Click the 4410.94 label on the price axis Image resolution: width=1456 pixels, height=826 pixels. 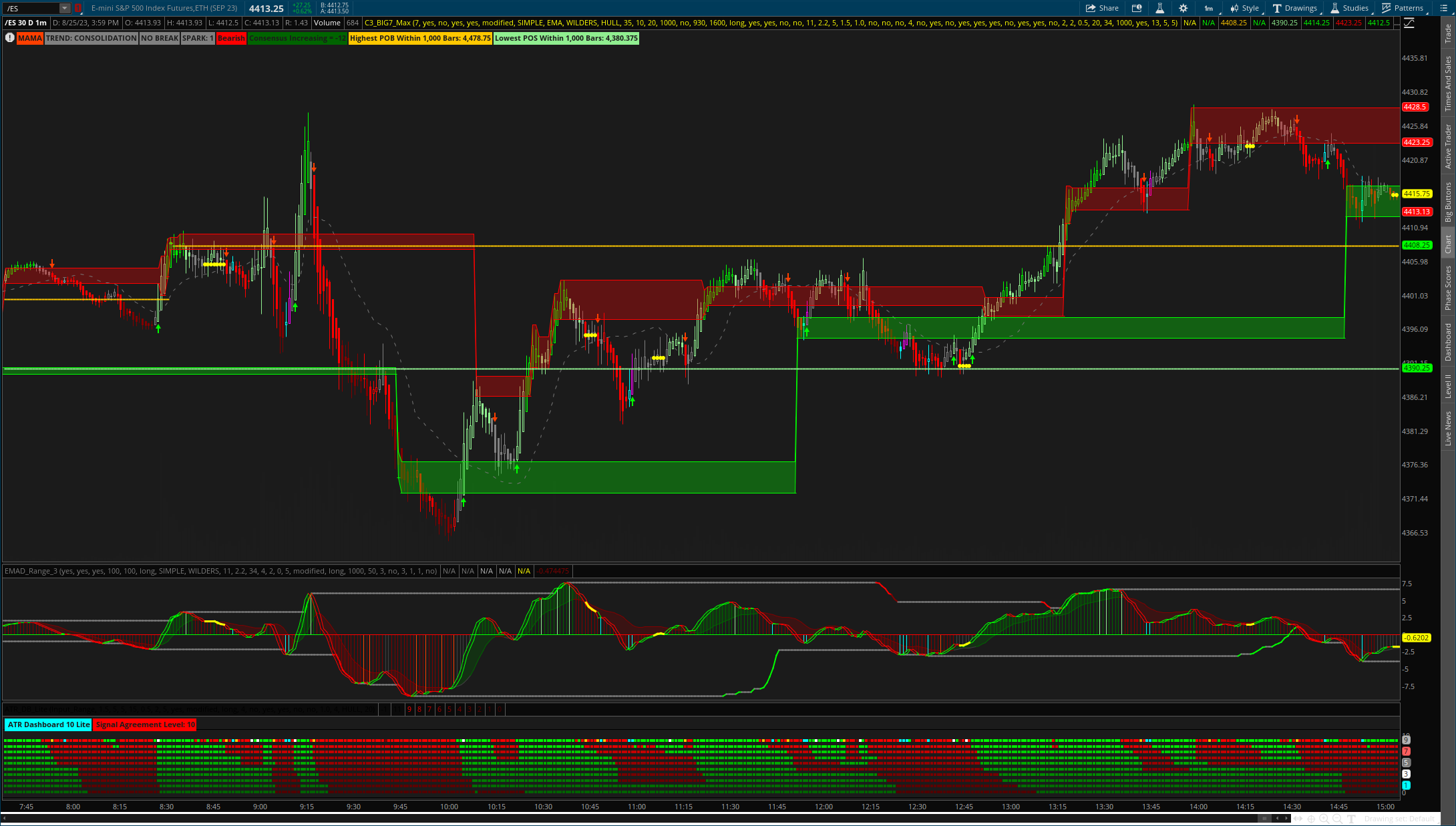point(1415,228)
